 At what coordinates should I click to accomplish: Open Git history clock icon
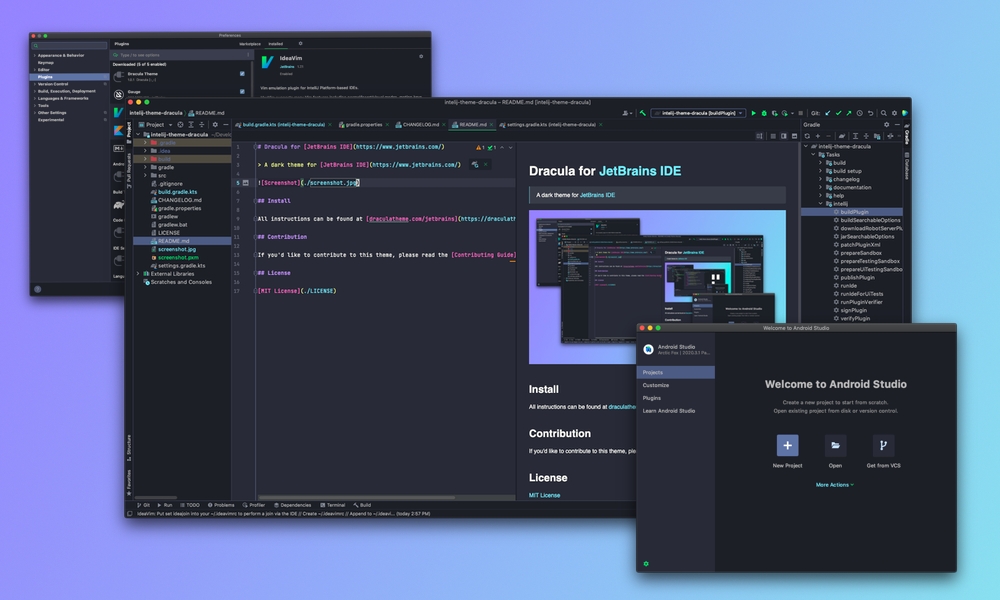point(860,113)
